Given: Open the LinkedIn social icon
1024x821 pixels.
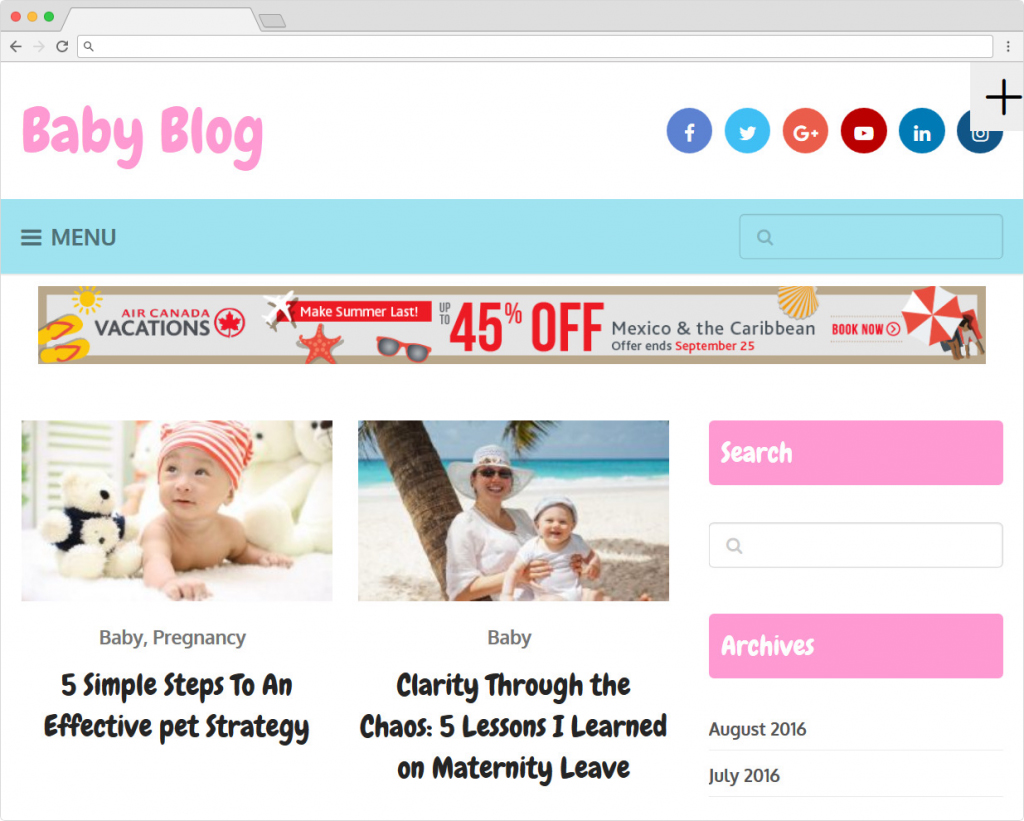Looking at the screenshot, I should point(921,131).
